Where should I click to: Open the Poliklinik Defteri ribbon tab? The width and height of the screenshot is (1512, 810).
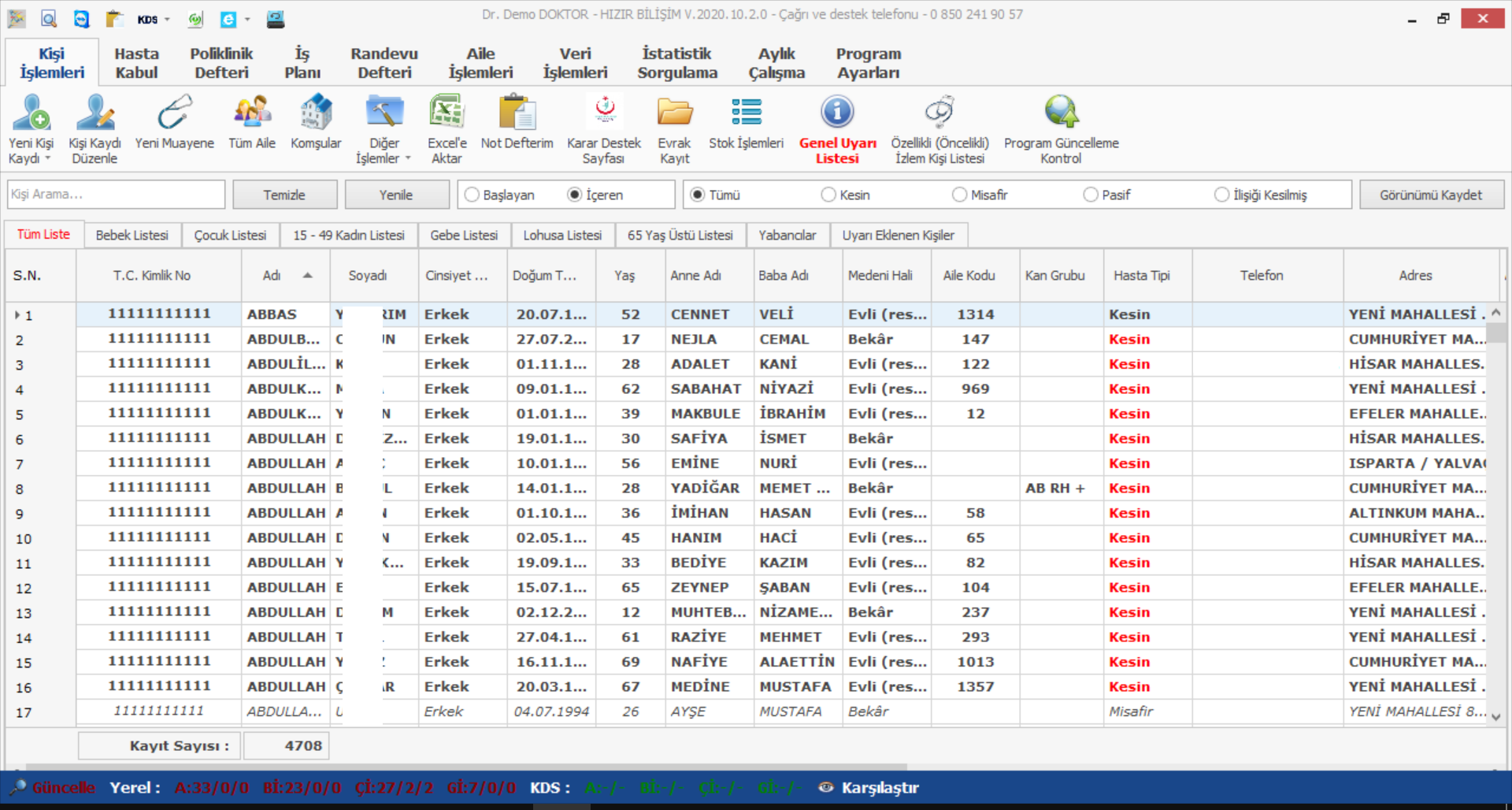click(x=221, y=63)
